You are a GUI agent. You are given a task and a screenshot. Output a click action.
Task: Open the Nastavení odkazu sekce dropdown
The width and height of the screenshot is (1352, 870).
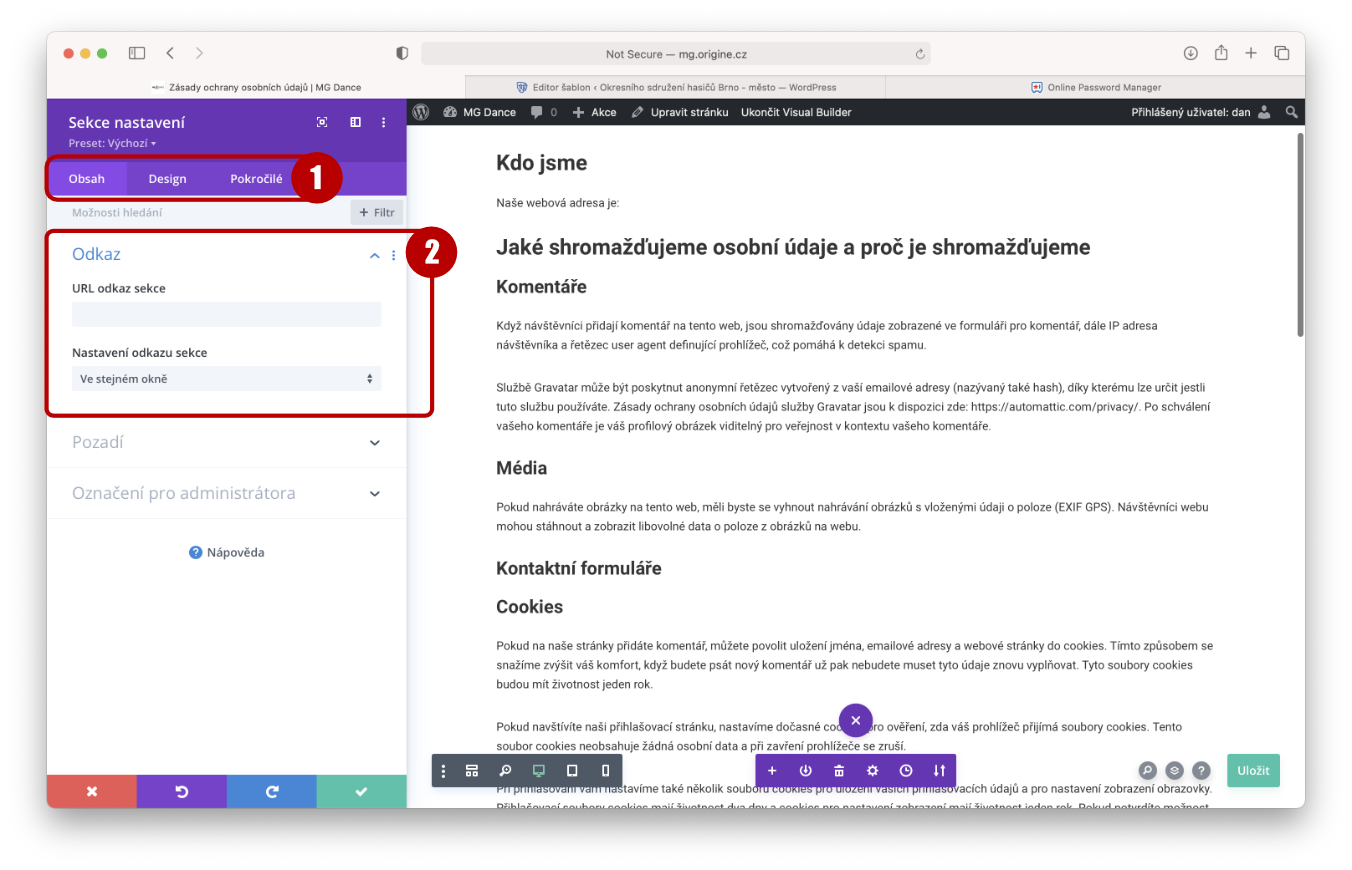tap(226, 379)
